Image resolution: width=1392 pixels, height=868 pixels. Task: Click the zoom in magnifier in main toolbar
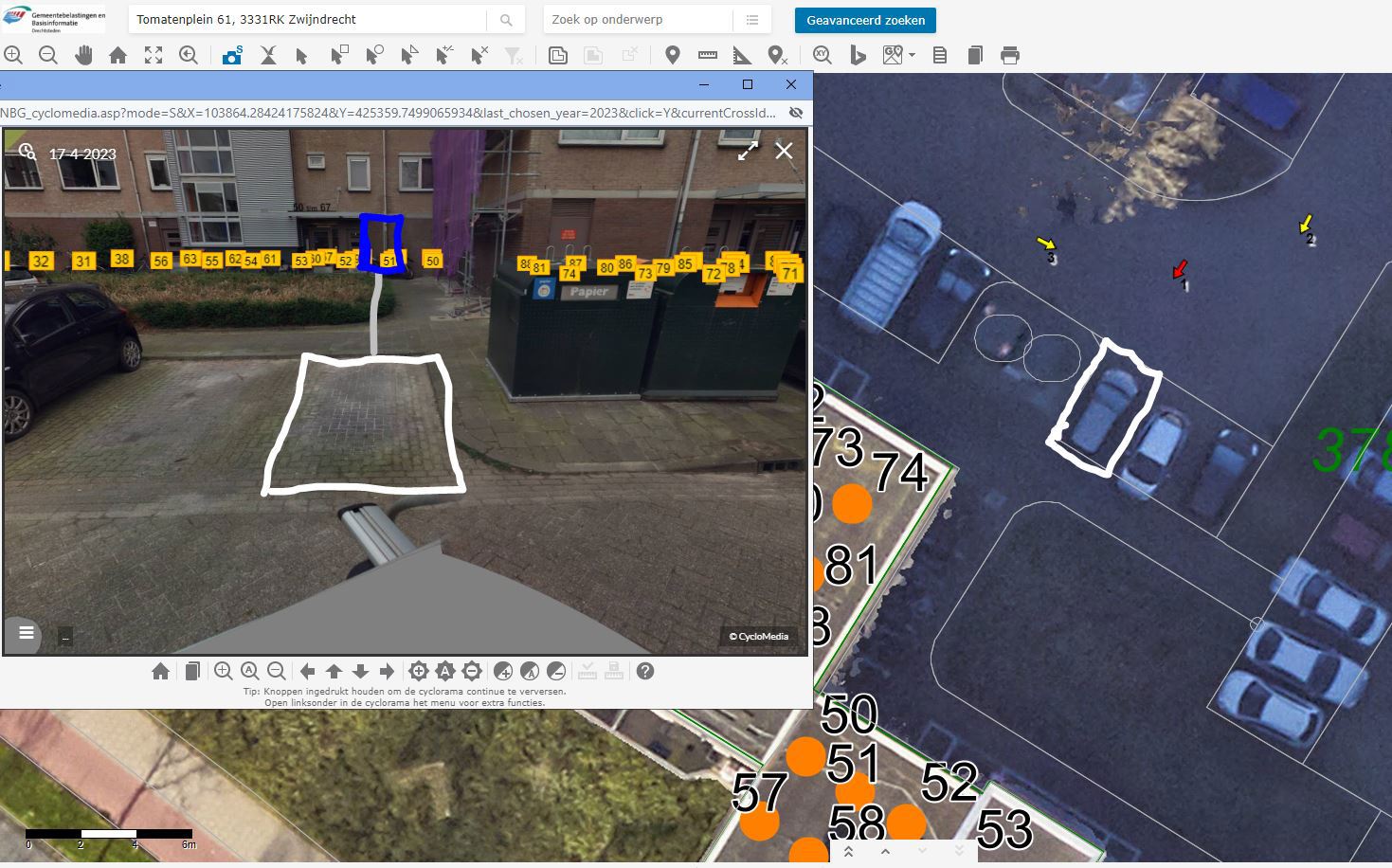13,56
